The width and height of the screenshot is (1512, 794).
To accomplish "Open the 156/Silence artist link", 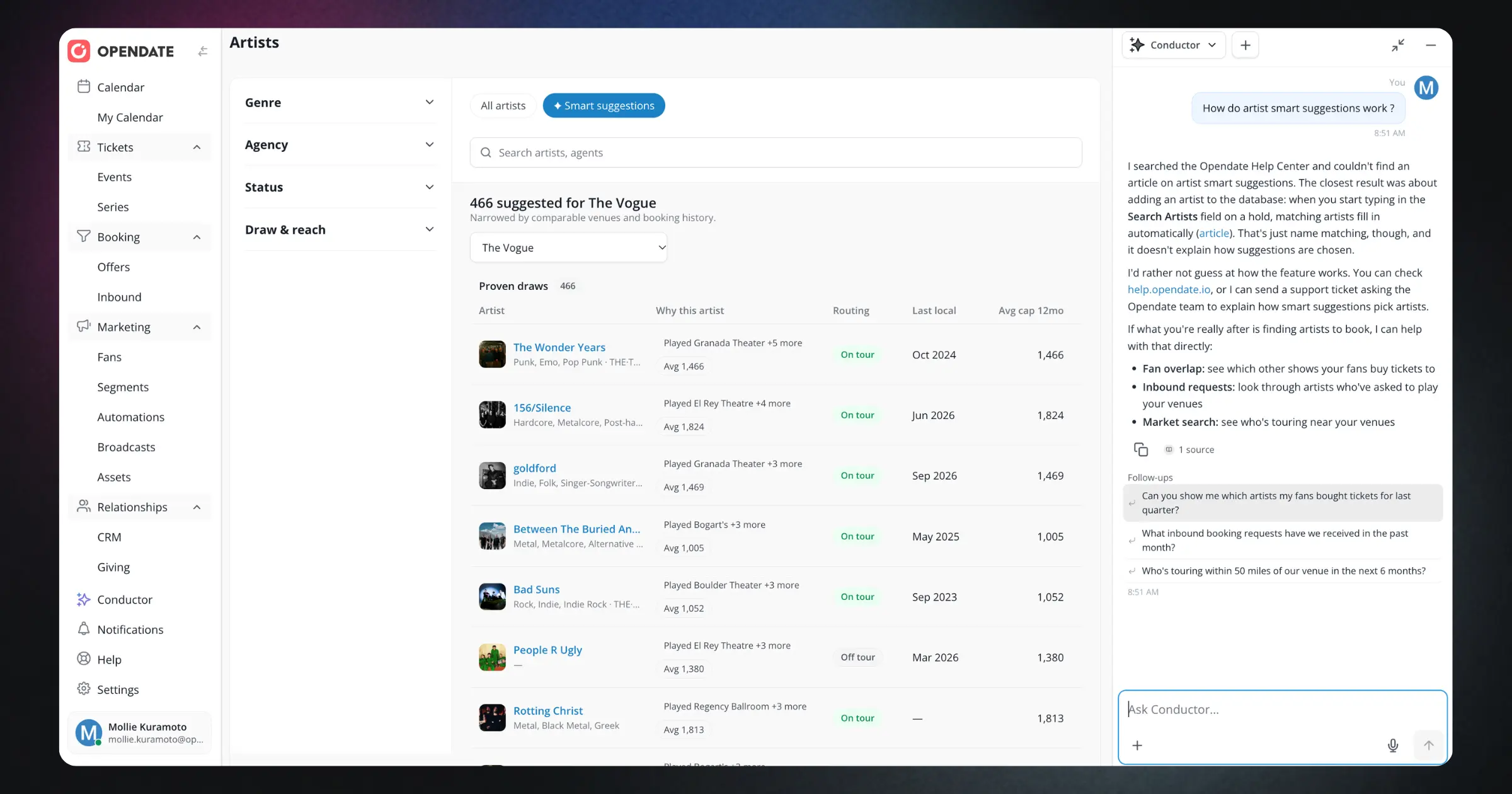I will [x=542, y=408].
